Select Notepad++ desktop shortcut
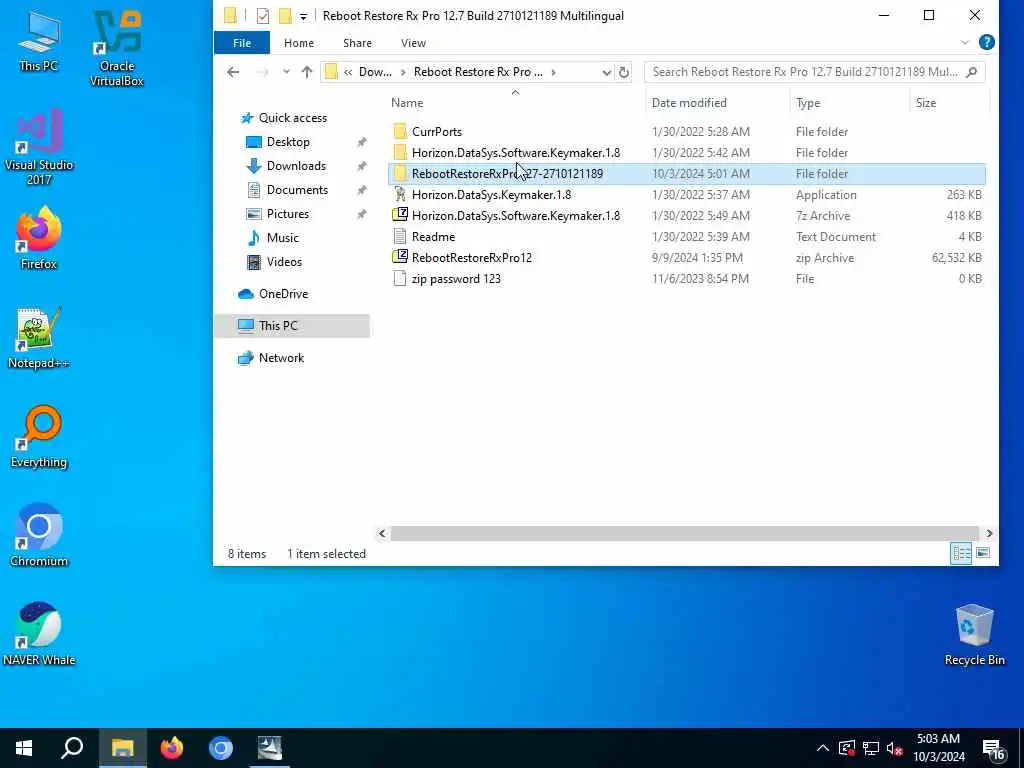1024x768 pixels. (x=39, y=337)
